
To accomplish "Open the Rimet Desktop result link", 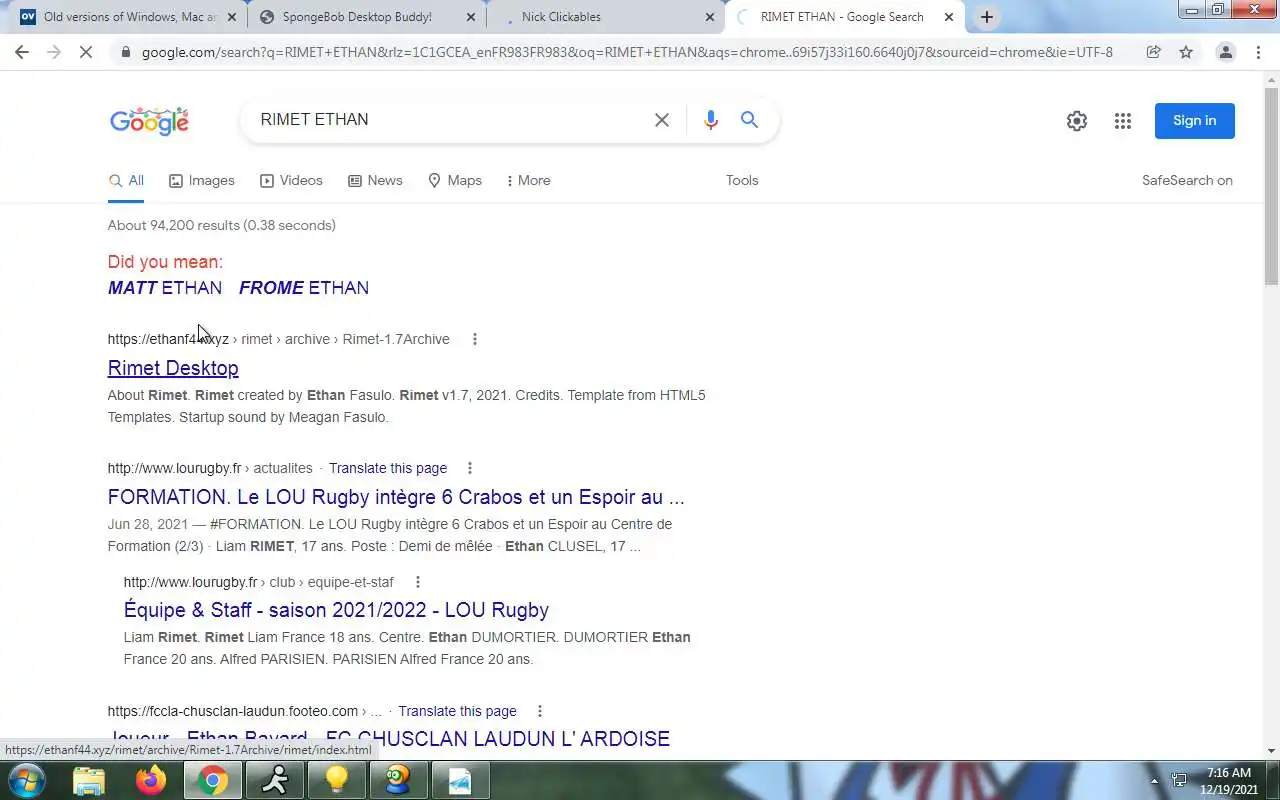I will pyautogui.click(x=173, y=368).
